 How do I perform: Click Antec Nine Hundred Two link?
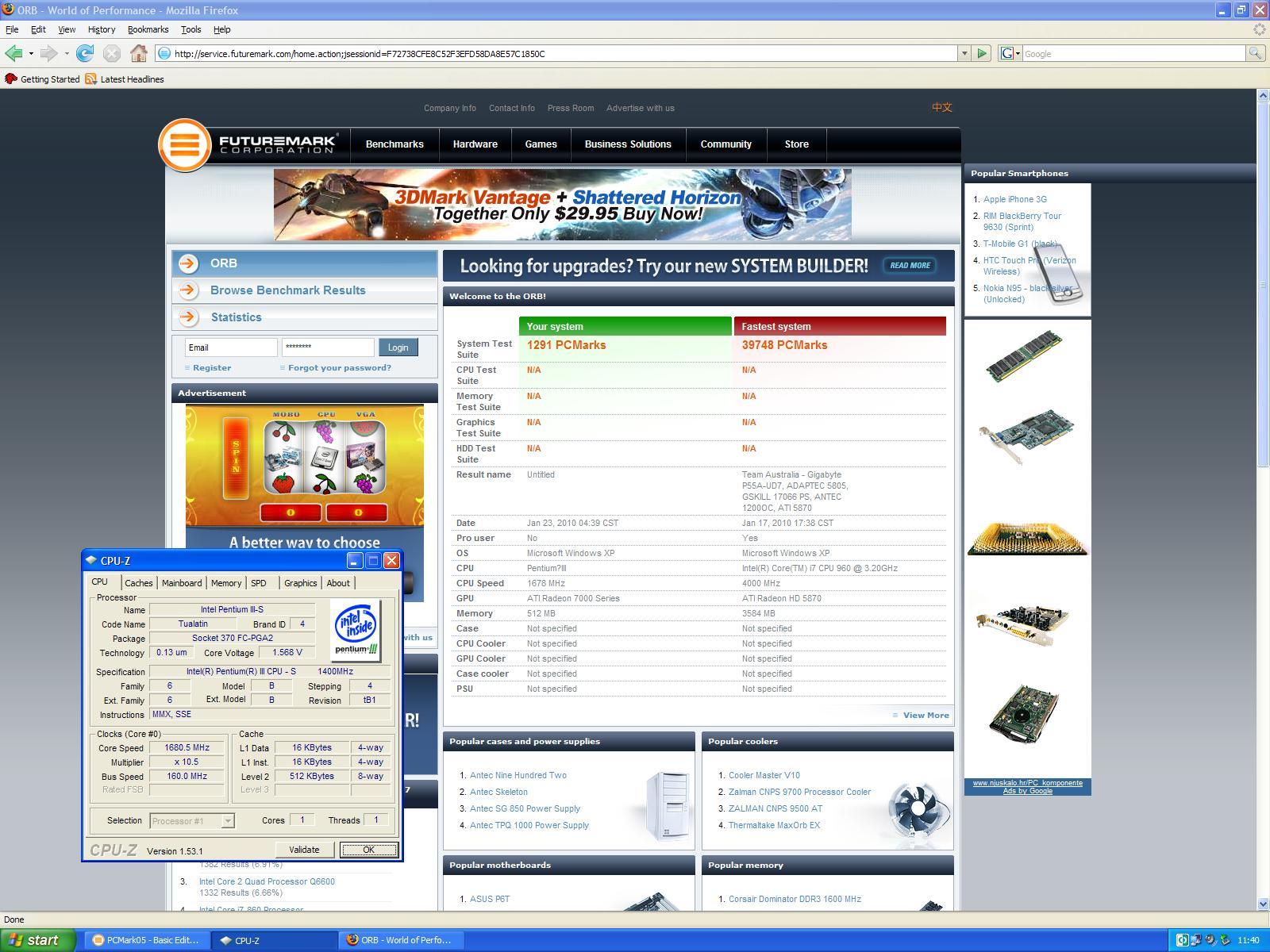(x=518, y=775)
